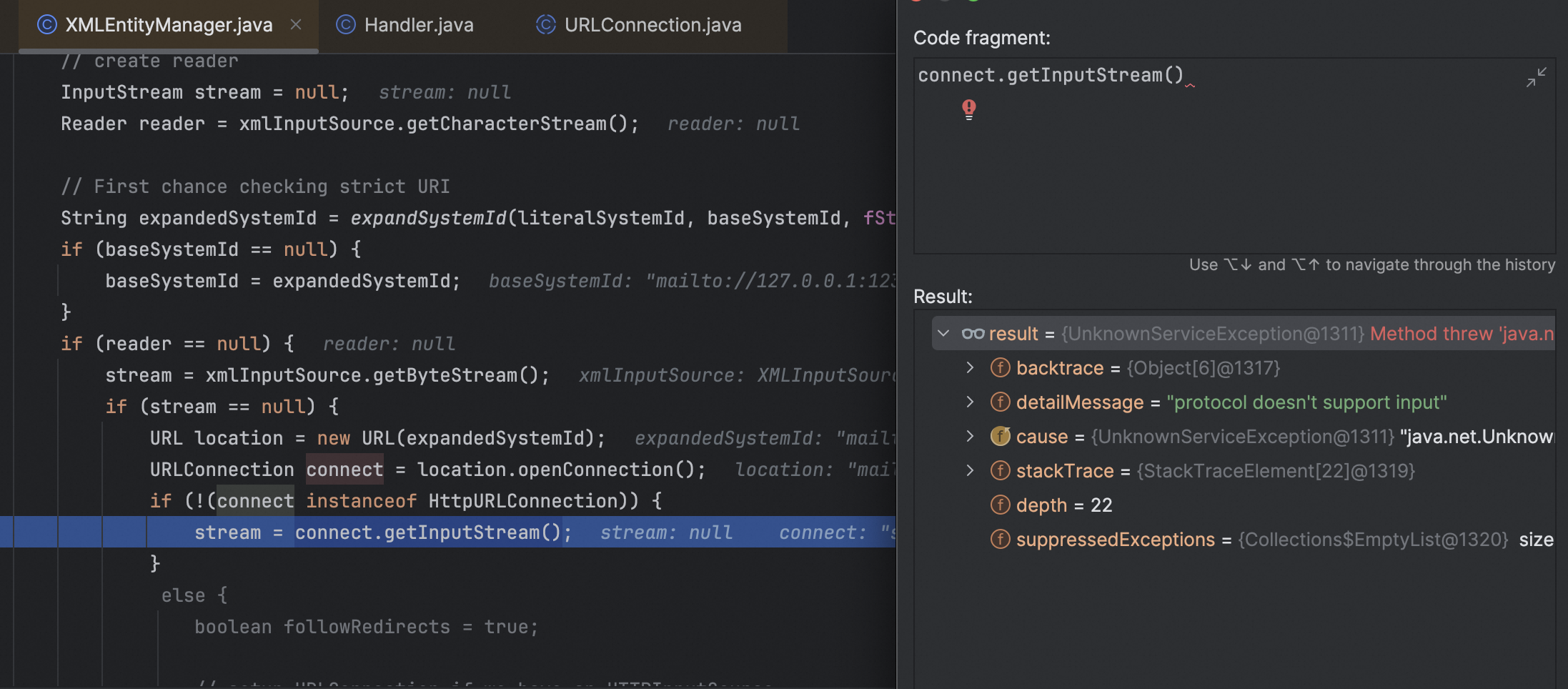Click the red error bulb icon

click(x=968, y=109)
